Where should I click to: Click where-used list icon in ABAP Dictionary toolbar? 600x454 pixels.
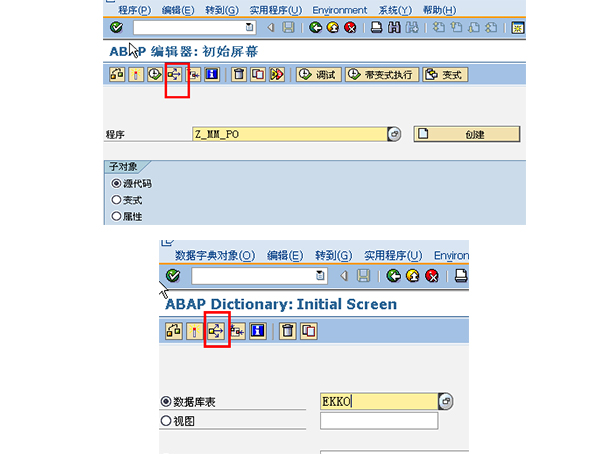216,331
